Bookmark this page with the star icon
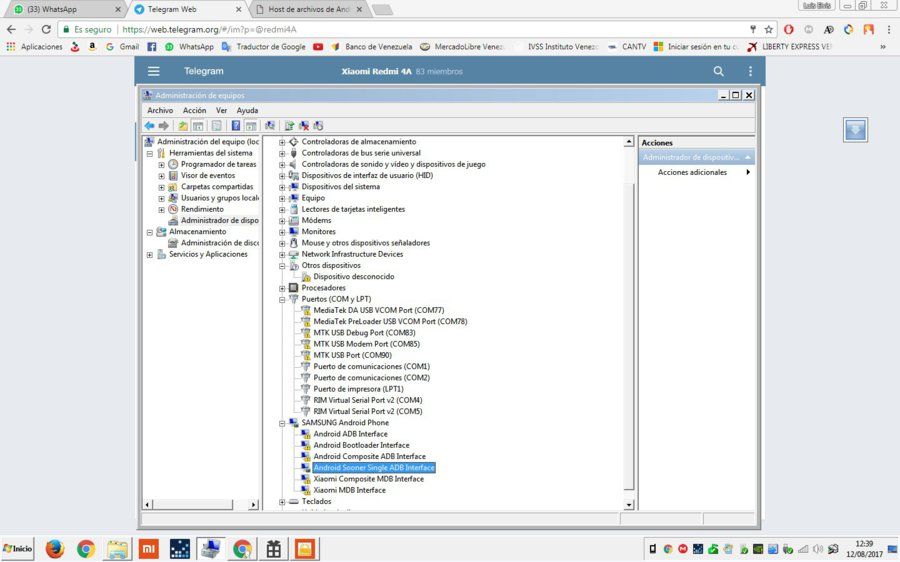Viewport: 900px width, 562px height. coord(769,29)
